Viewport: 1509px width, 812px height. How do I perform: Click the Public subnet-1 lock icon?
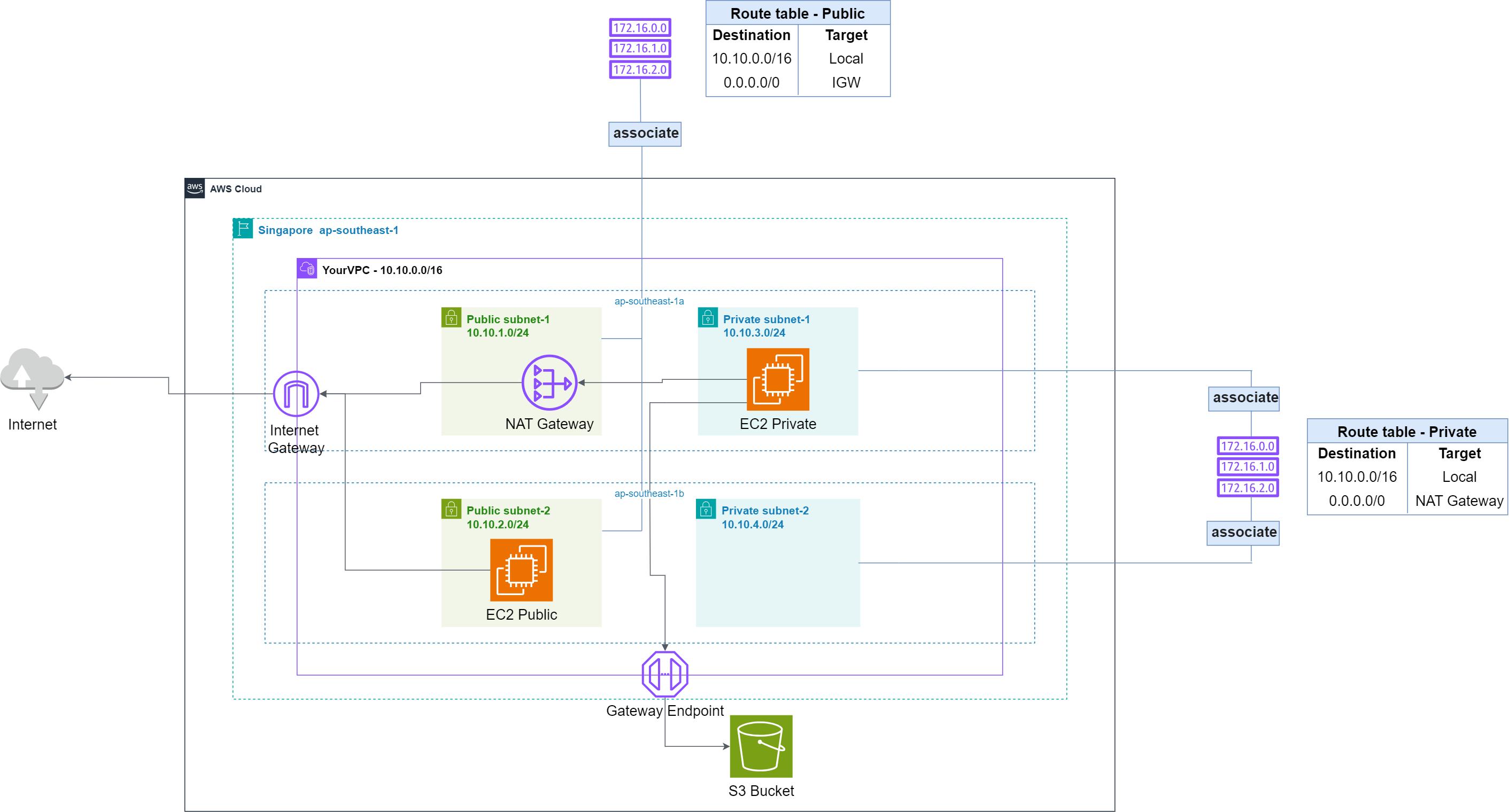click(x=451, y=317)
